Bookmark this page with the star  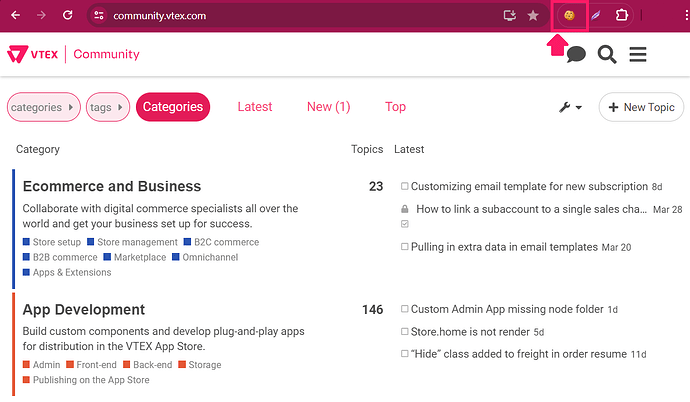(533, 16)
